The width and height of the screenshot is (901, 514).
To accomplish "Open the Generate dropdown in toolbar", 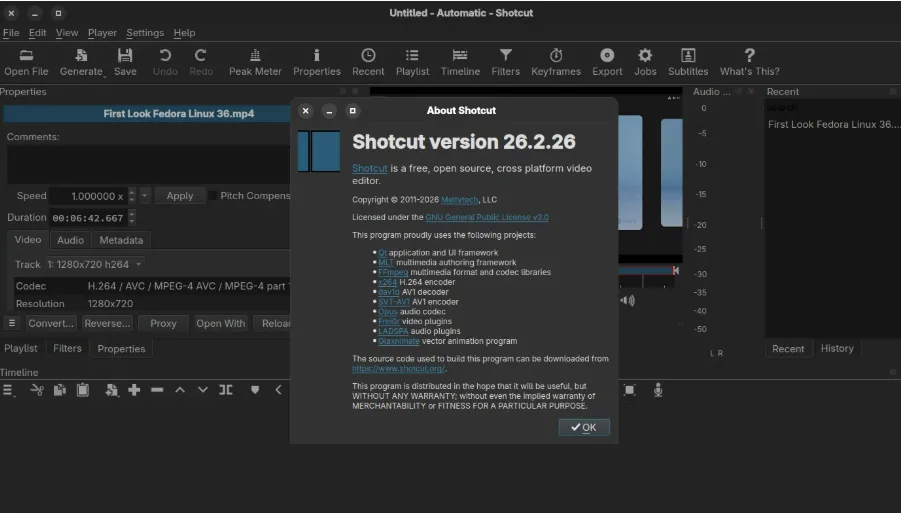I will click(x=81, y=62).
